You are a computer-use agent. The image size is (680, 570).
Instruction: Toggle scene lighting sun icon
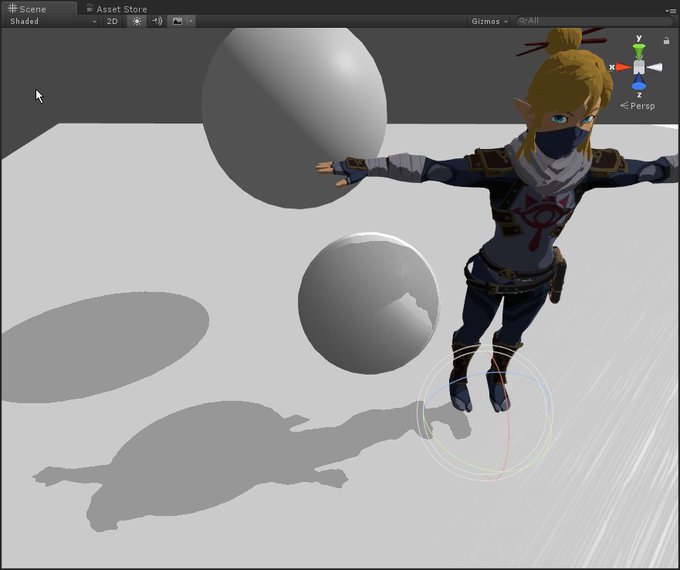pyautogui.click(x=137, y=21)
